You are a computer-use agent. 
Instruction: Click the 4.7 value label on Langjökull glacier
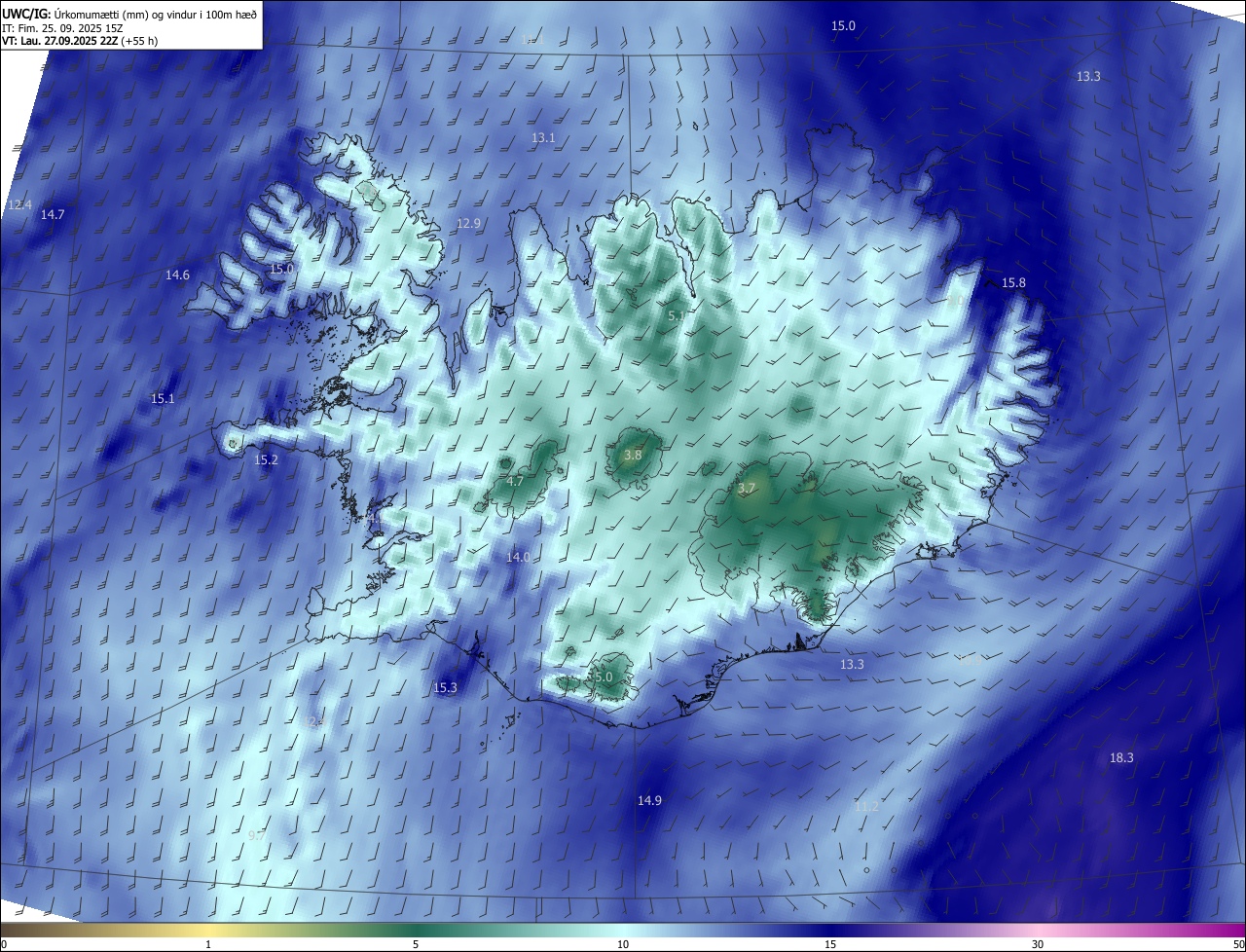pos(516,482)
